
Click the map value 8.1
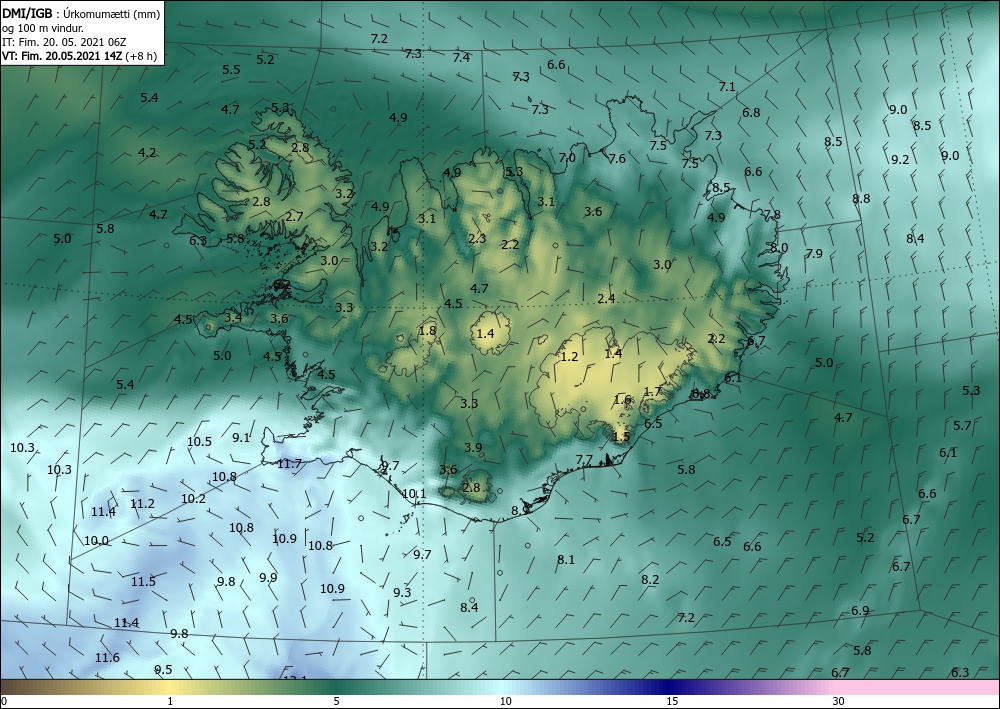(x=566, y=560)
